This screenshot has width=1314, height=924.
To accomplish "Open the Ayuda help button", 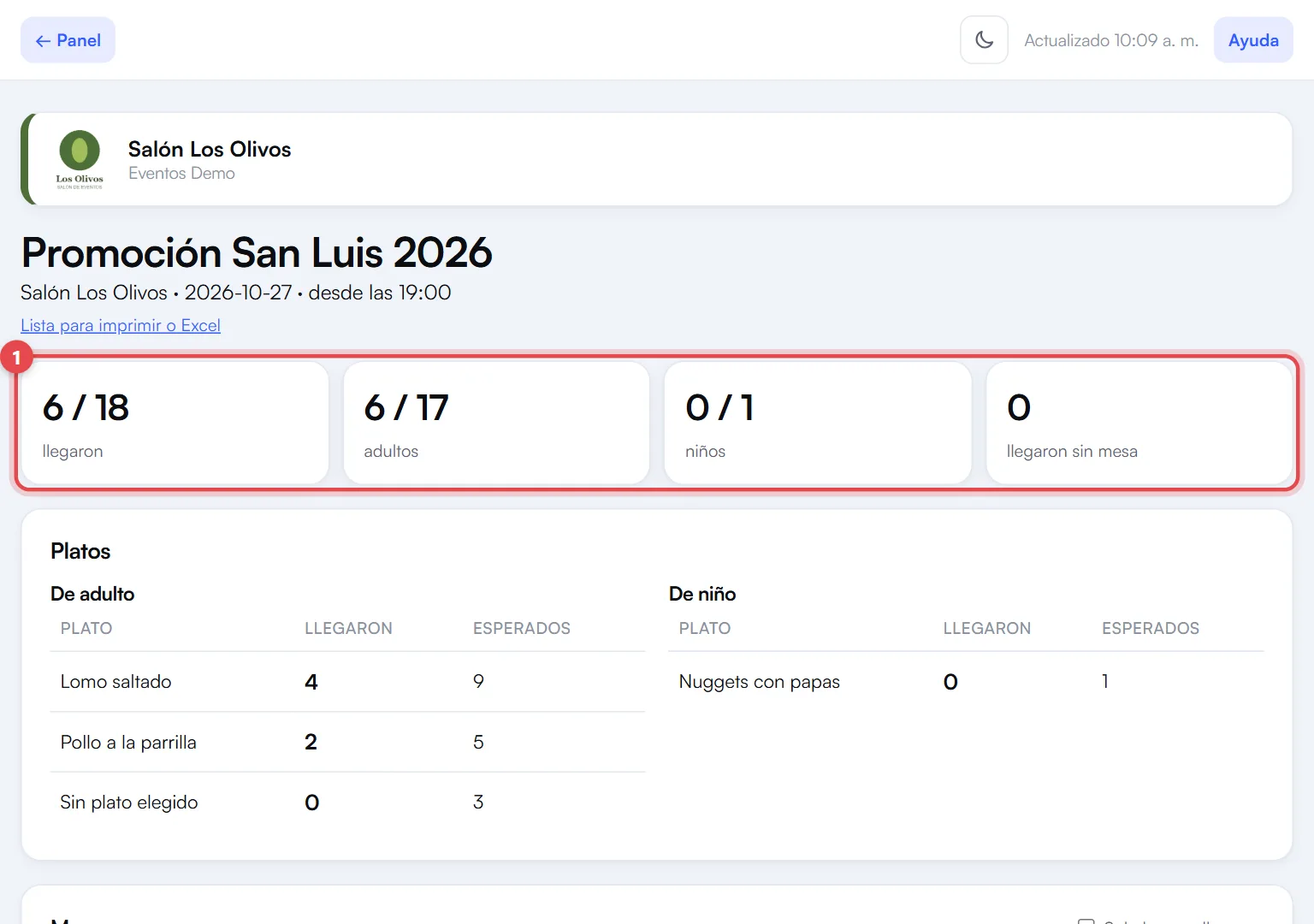I will point(1253,40).
